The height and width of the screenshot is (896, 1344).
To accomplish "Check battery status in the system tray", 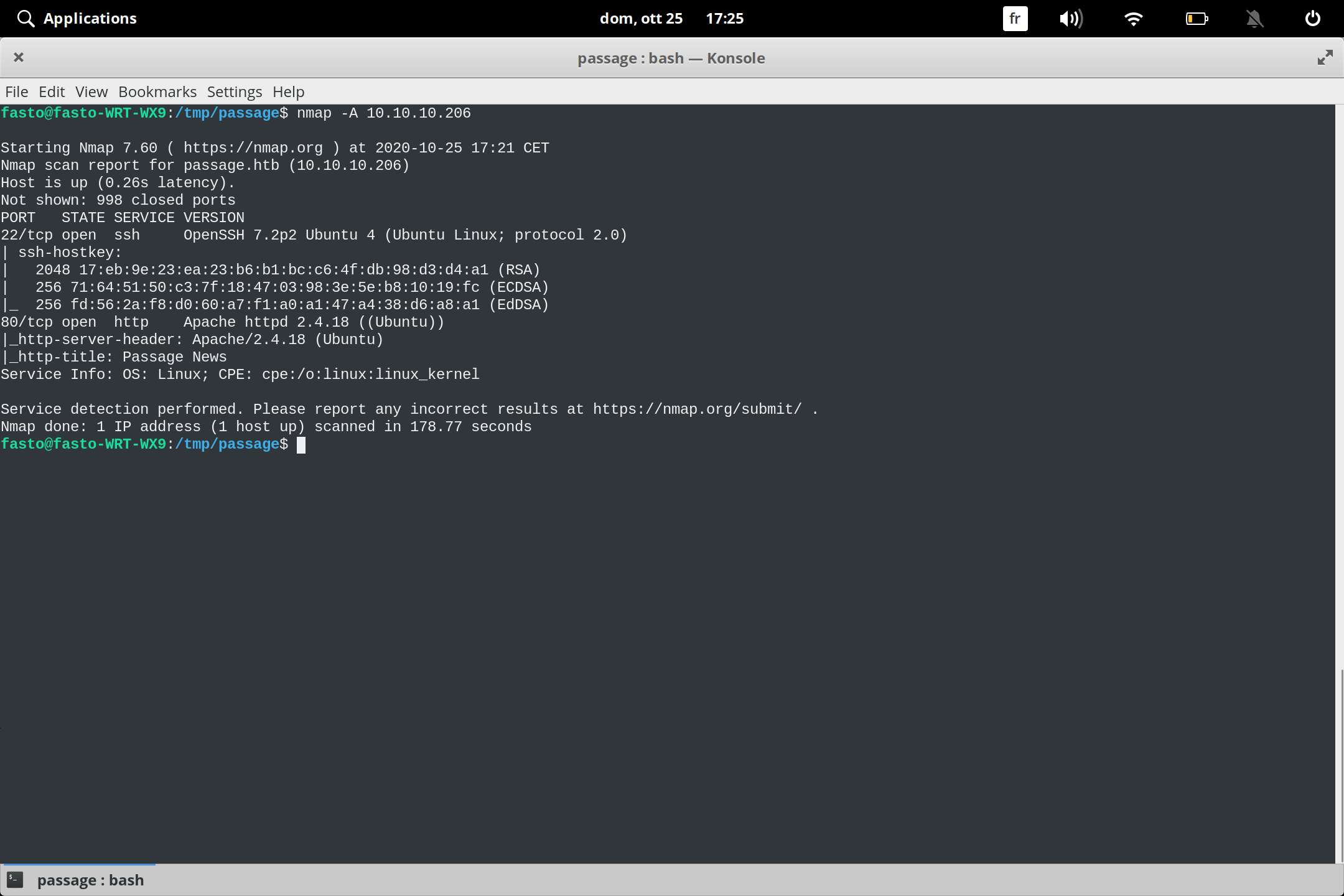I will (x=1196, y=18).
